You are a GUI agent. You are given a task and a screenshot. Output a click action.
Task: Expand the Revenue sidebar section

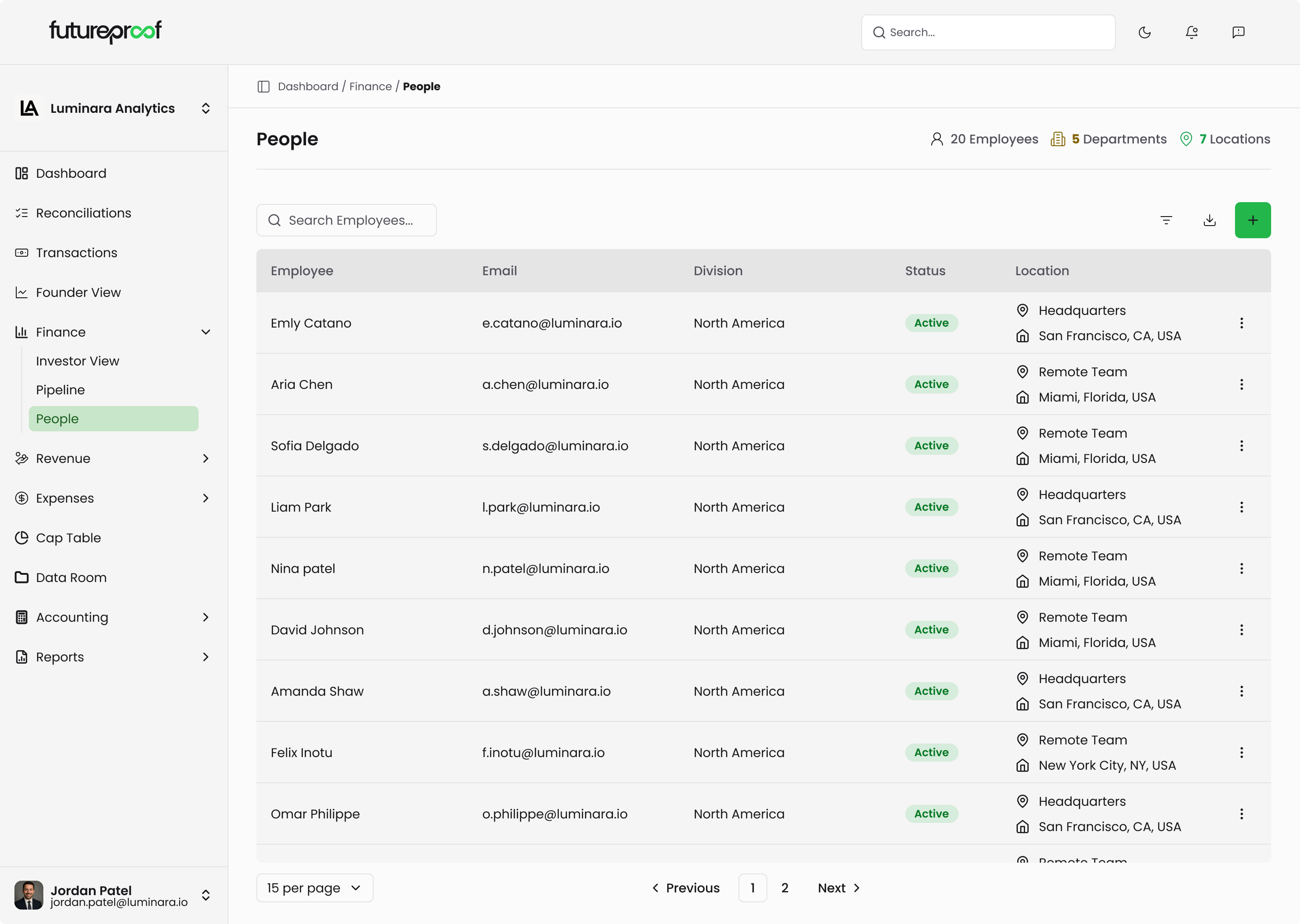[205, 458]
